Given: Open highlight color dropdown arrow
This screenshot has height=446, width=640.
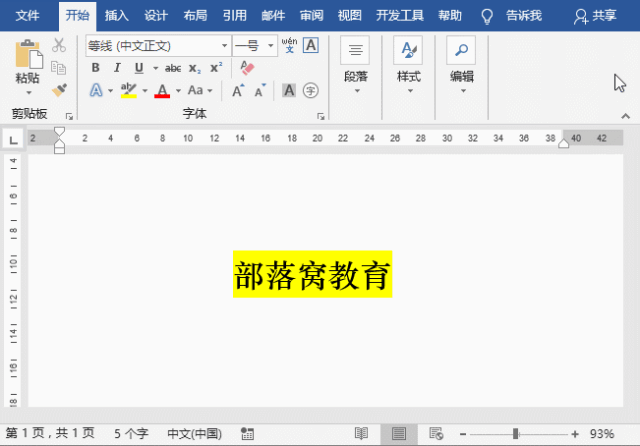Looking at the screenshot, I should [x=144, y=91].
